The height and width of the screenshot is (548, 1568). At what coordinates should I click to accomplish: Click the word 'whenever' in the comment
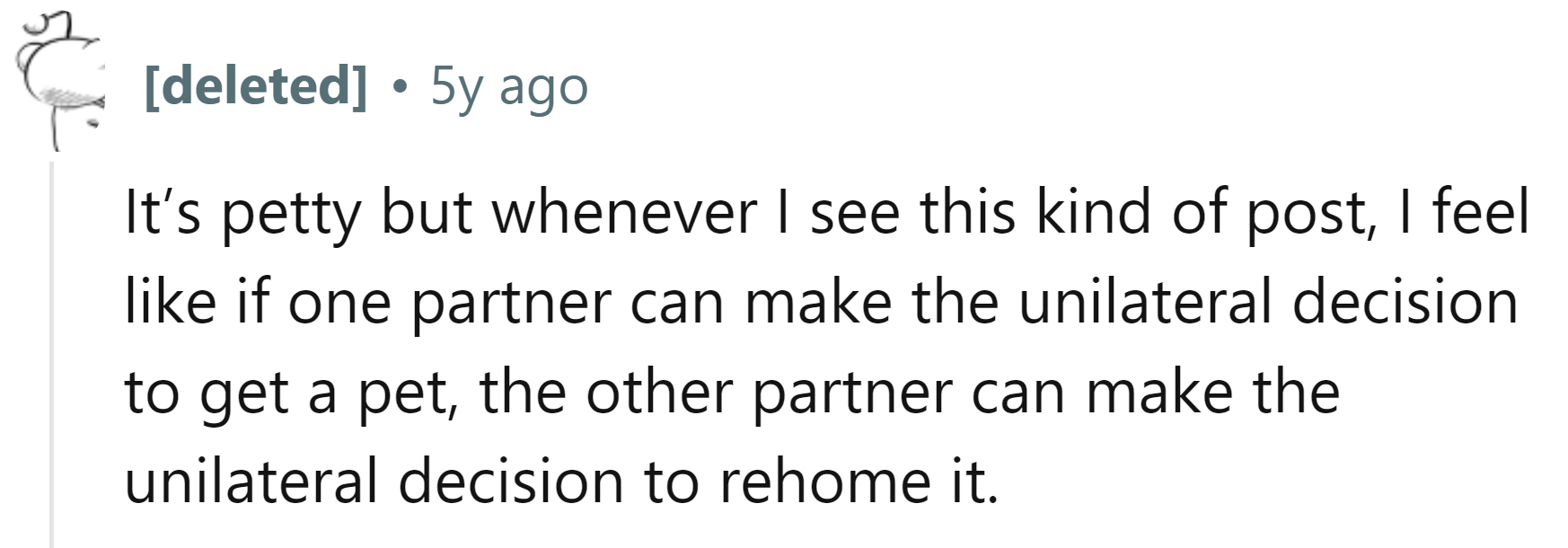pyautogui.click(x=626, y=213)
